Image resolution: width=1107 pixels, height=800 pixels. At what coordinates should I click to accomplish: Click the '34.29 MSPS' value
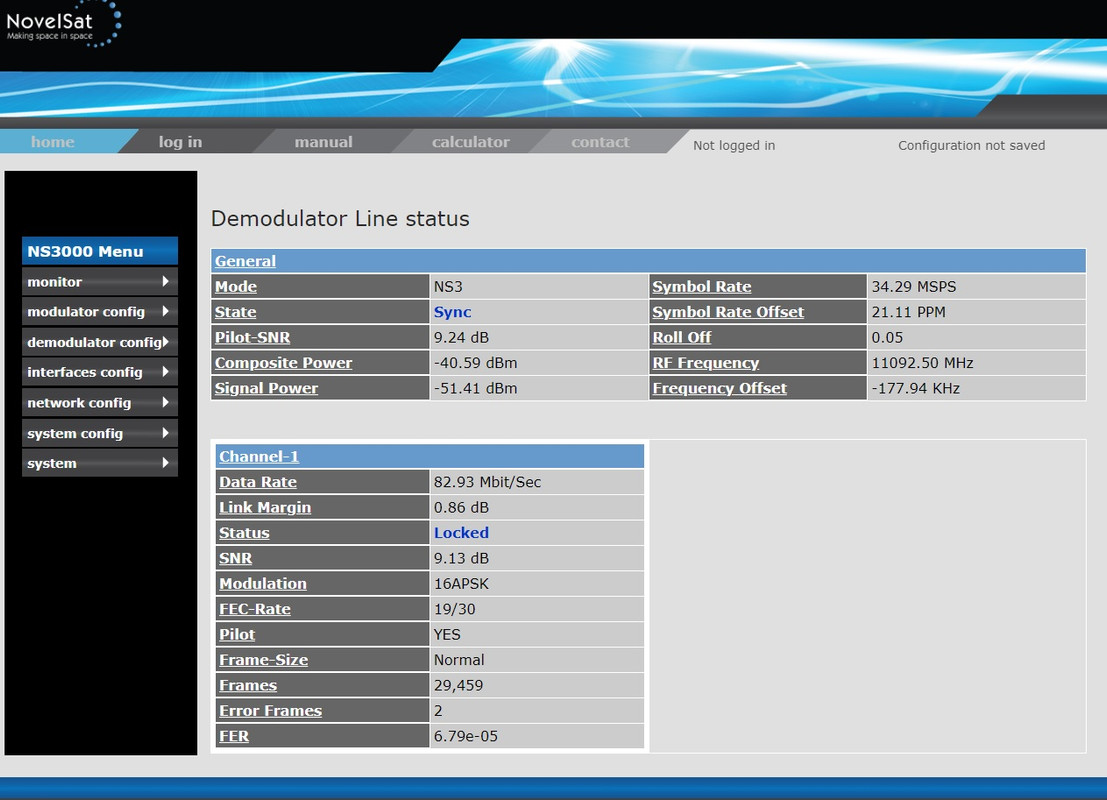[x=914, y=287]
